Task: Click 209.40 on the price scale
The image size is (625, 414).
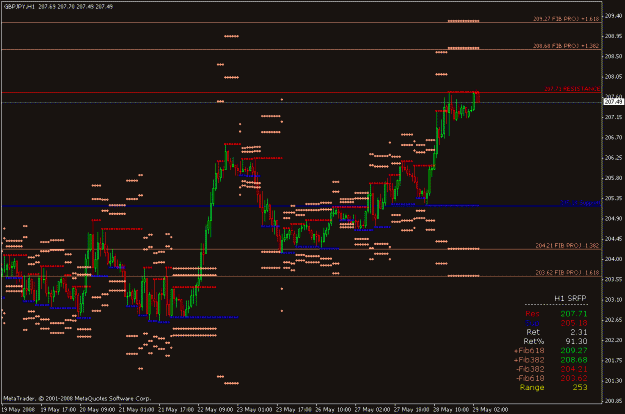Action: pos(613,16)
